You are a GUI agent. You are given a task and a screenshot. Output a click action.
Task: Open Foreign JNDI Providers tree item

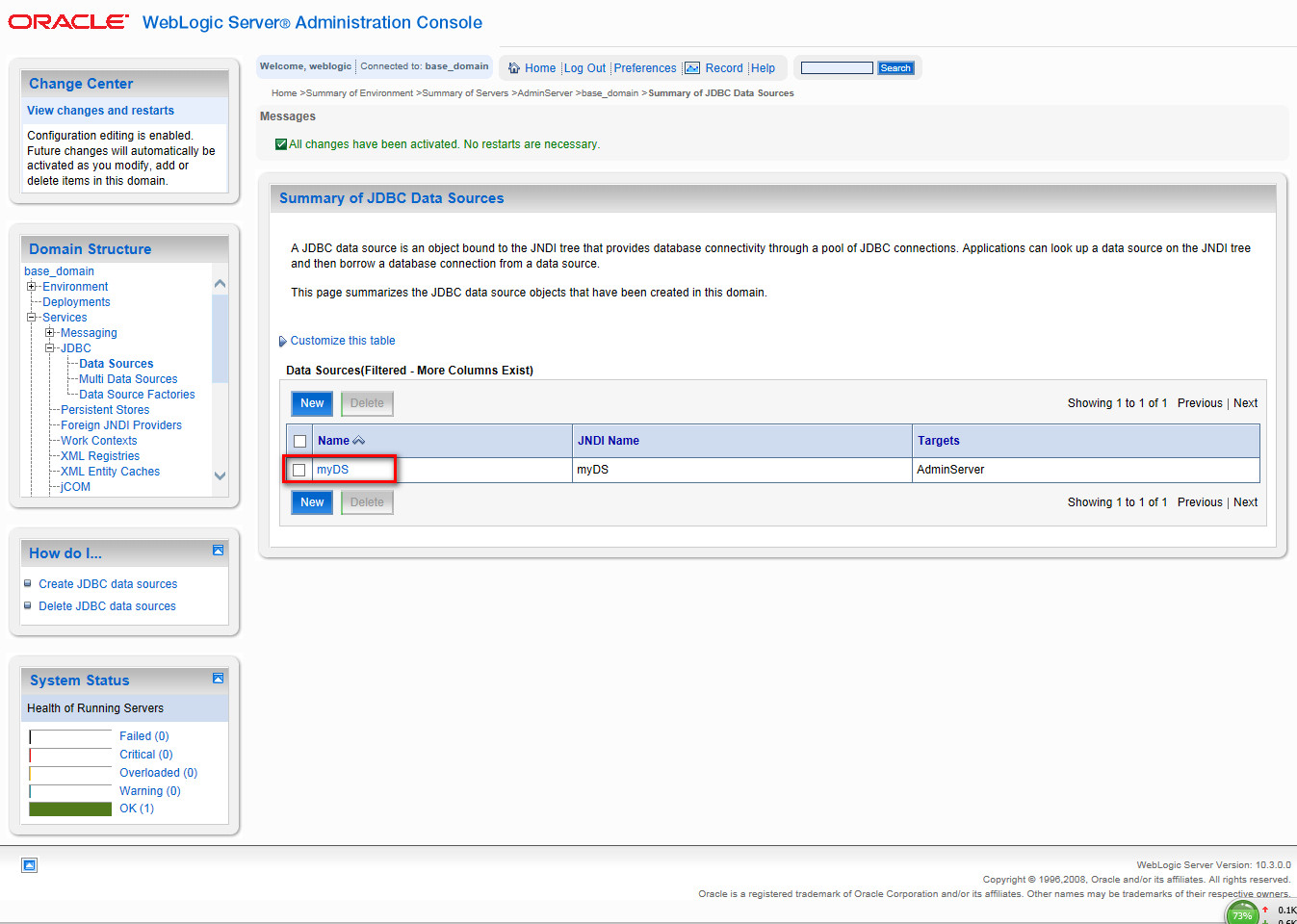pos(121,425)
